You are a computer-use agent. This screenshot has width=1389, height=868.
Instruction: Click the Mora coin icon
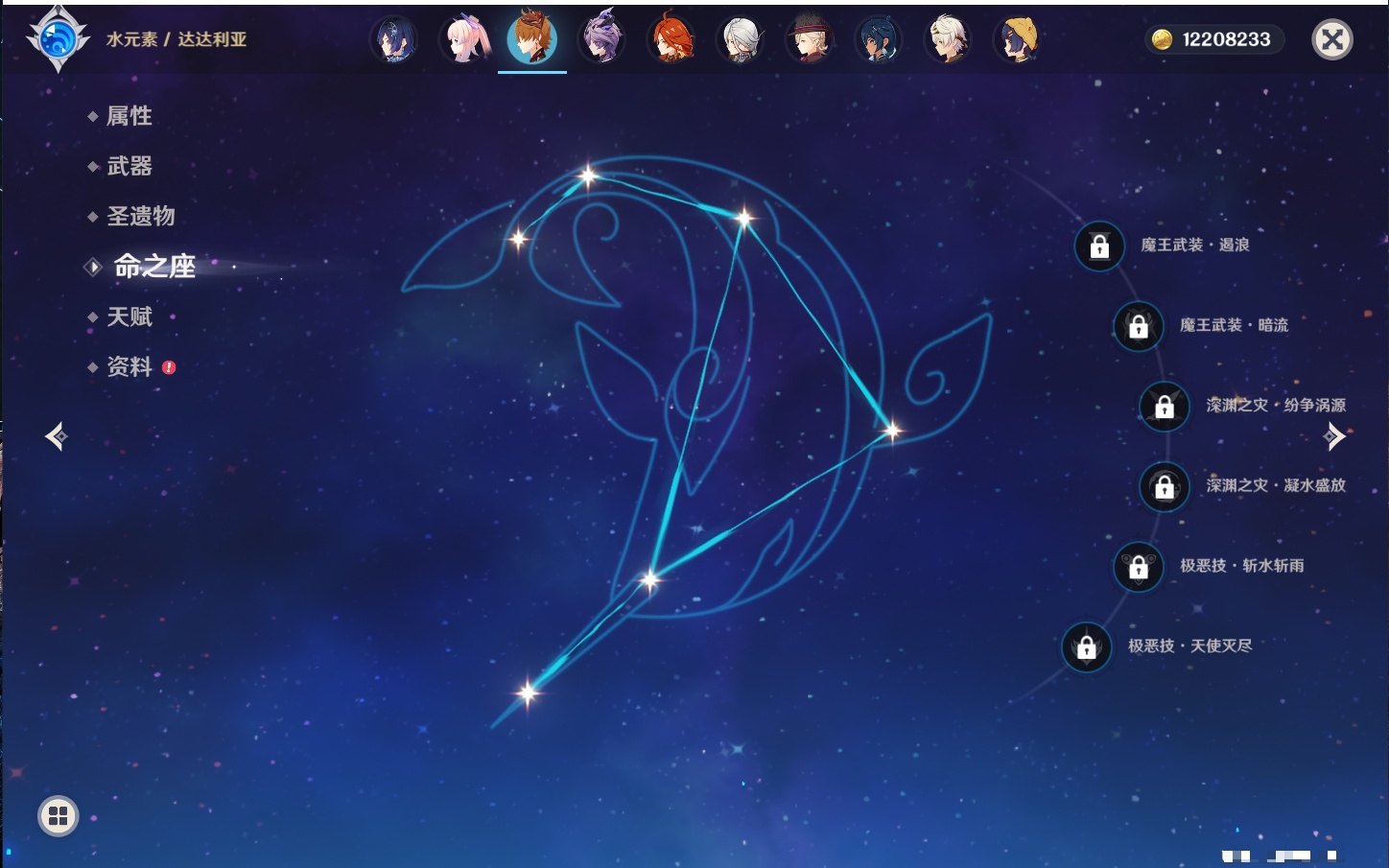(1162, 39)
